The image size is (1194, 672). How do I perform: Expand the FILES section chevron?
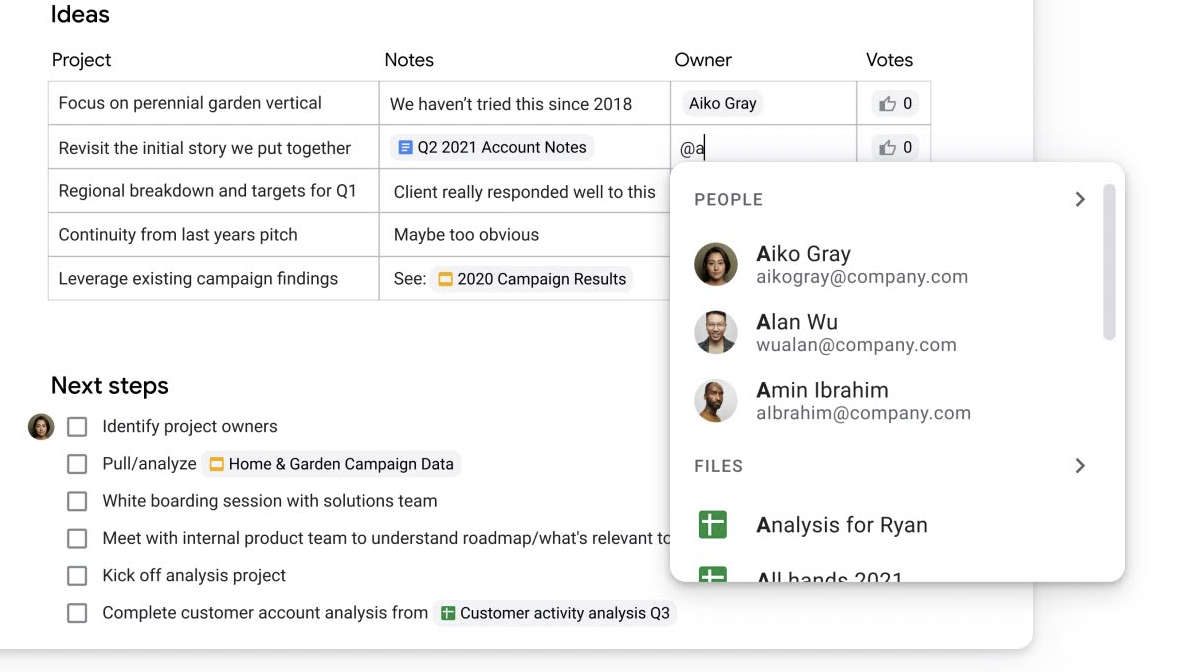(x=1080, y=465)
